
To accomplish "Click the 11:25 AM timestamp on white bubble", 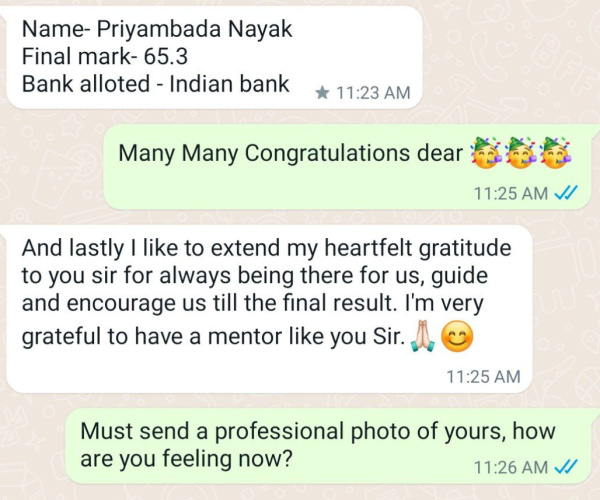I will pos(483,376).
